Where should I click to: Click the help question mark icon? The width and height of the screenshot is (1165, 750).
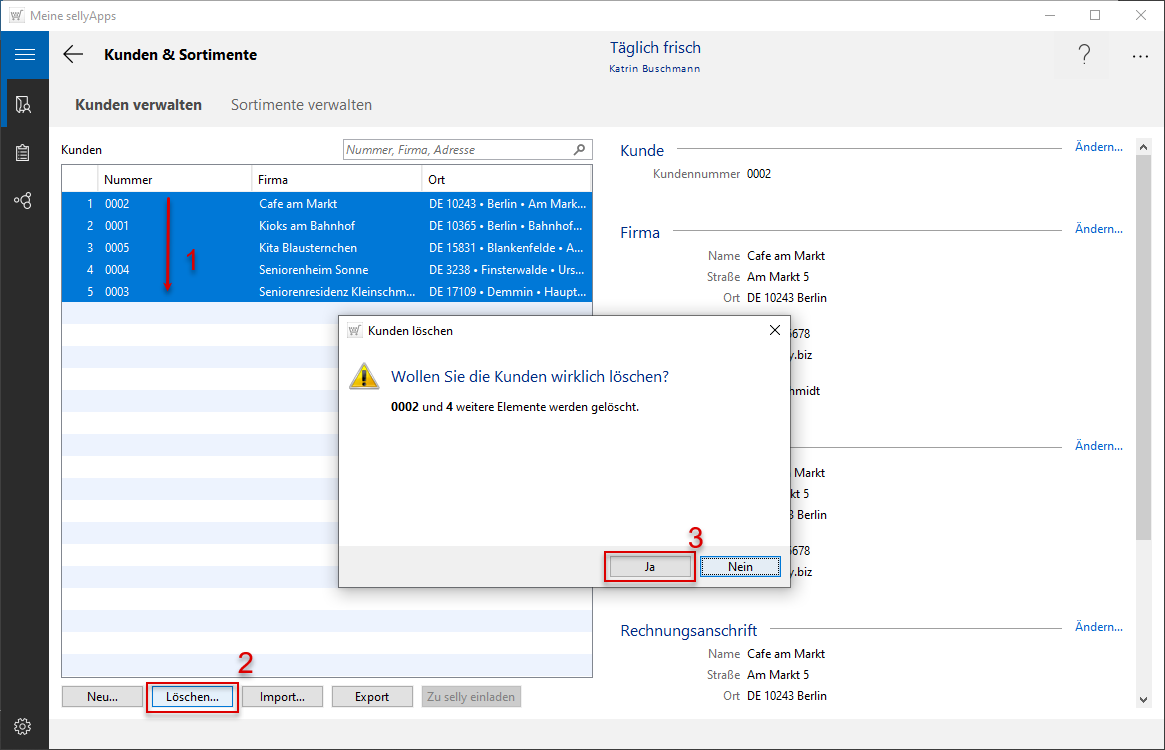(x=1084, y=55)
